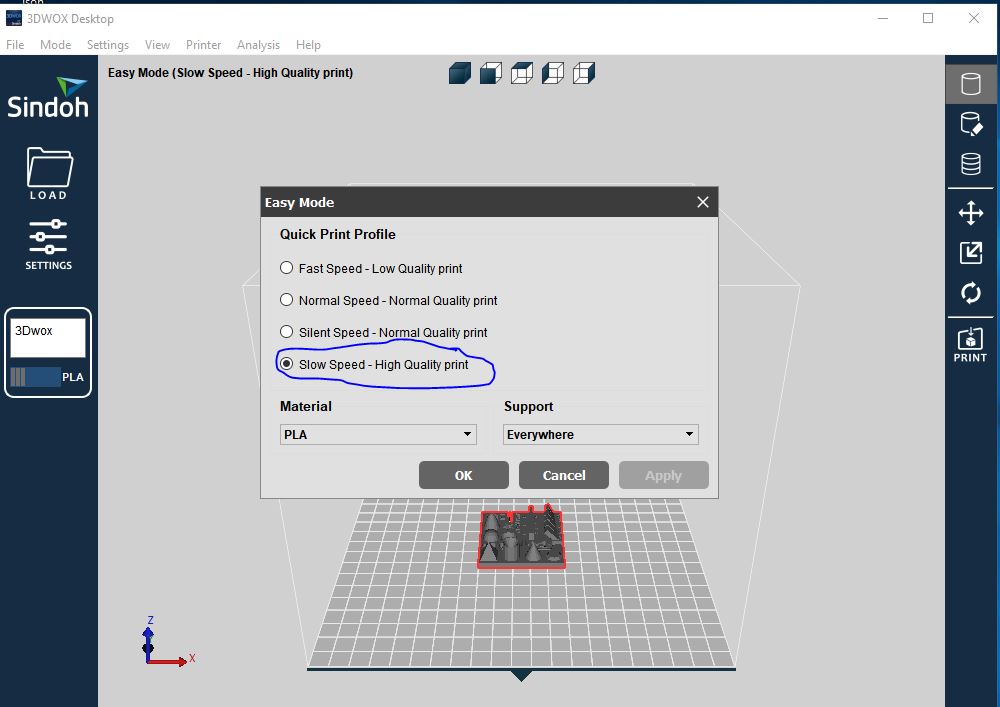The width and height of the screenshot is (1000, 707).
Task: Open the File menu
Action: [15, 45]
